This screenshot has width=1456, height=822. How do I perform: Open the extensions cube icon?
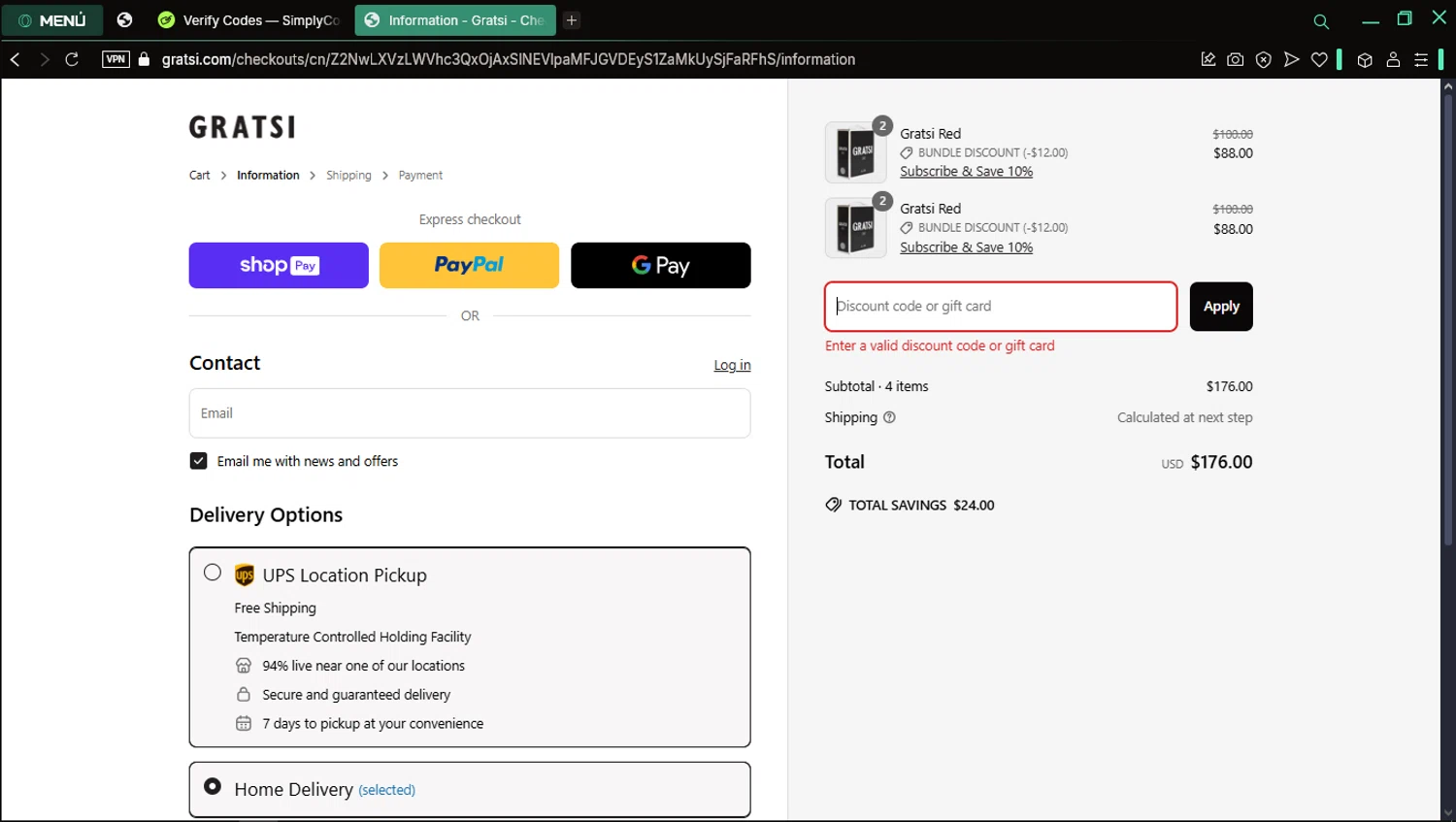tap(1365, 59)
